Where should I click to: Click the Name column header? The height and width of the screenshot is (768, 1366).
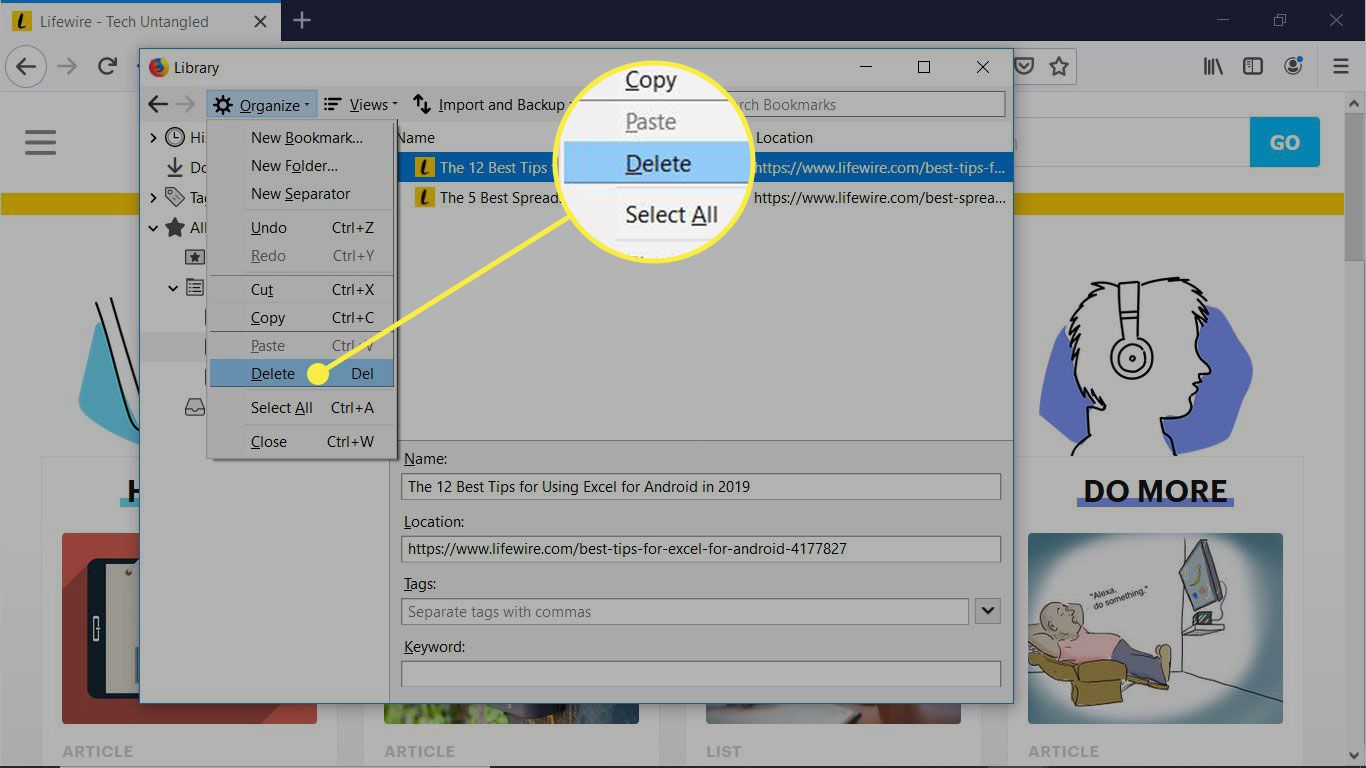pos(415,138)
